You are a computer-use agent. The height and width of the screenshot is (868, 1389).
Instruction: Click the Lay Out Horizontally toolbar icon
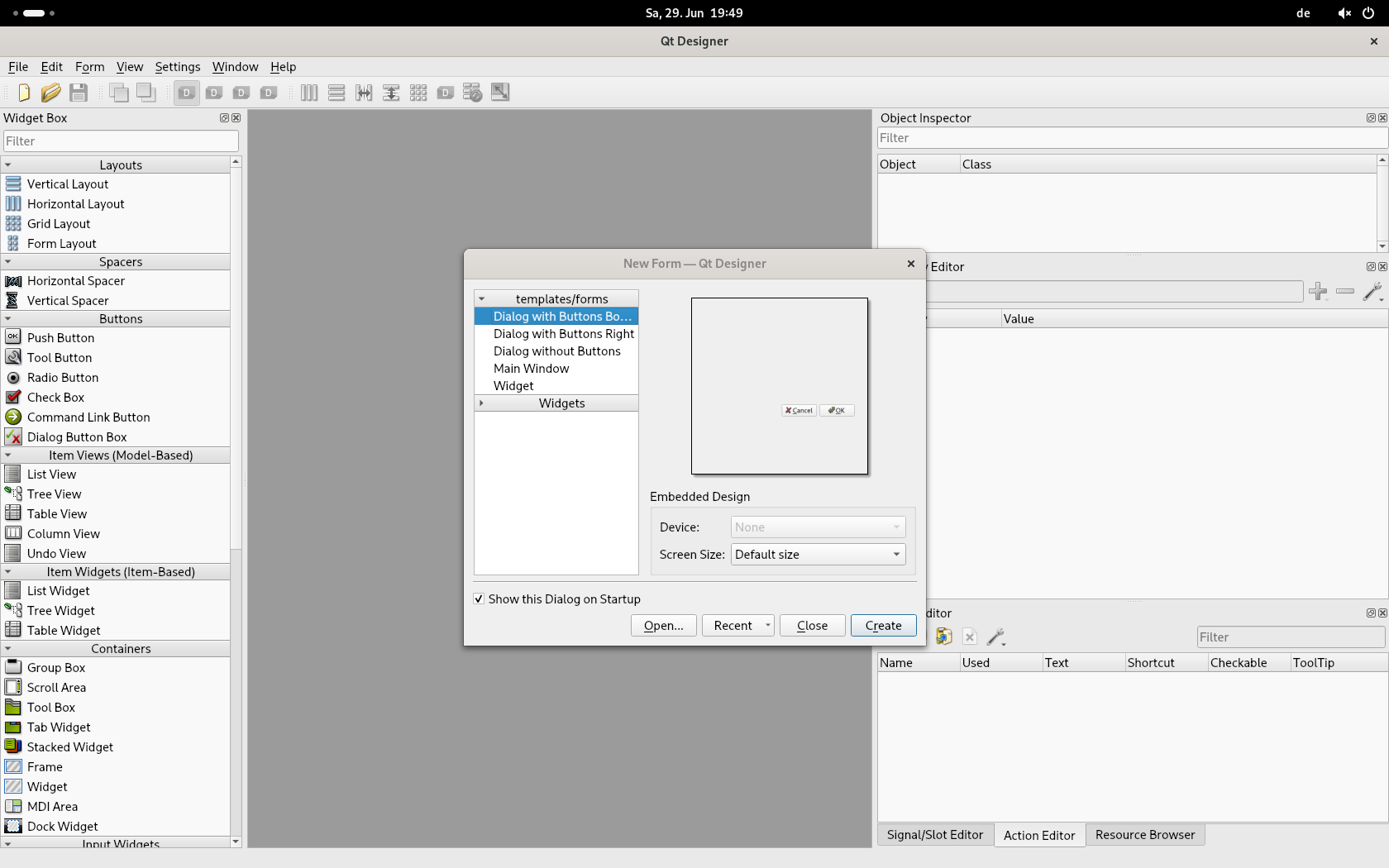(309, 93)
